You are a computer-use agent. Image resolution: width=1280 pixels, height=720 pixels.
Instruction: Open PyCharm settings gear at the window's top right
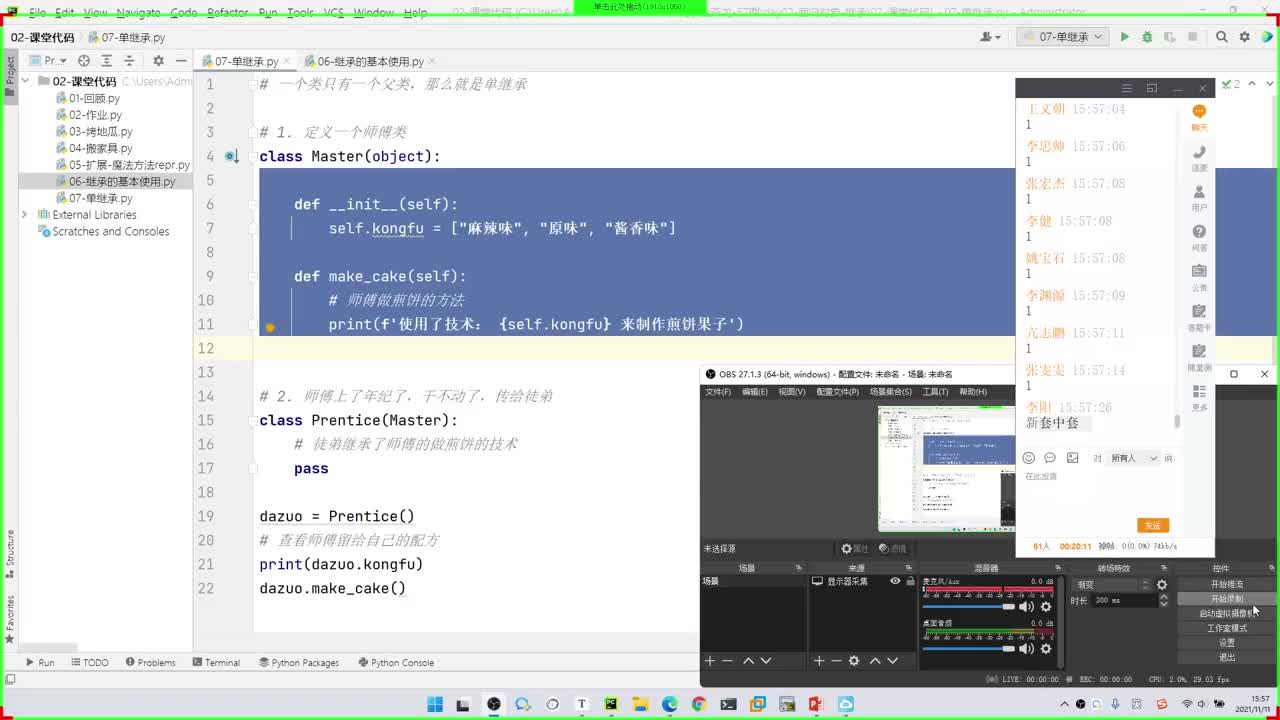1244,37
